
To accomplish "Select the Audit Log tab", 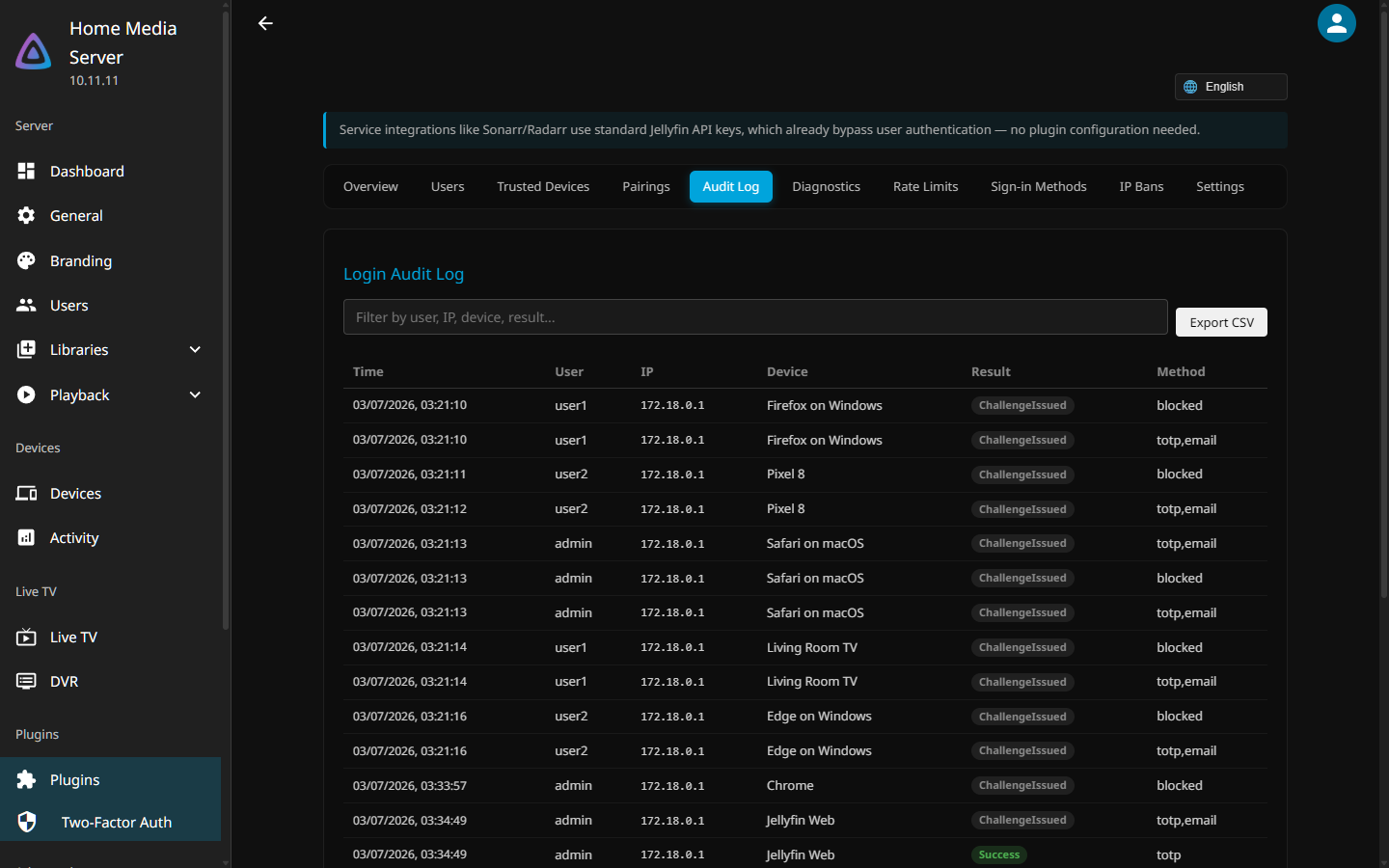I will coord(731,186).
